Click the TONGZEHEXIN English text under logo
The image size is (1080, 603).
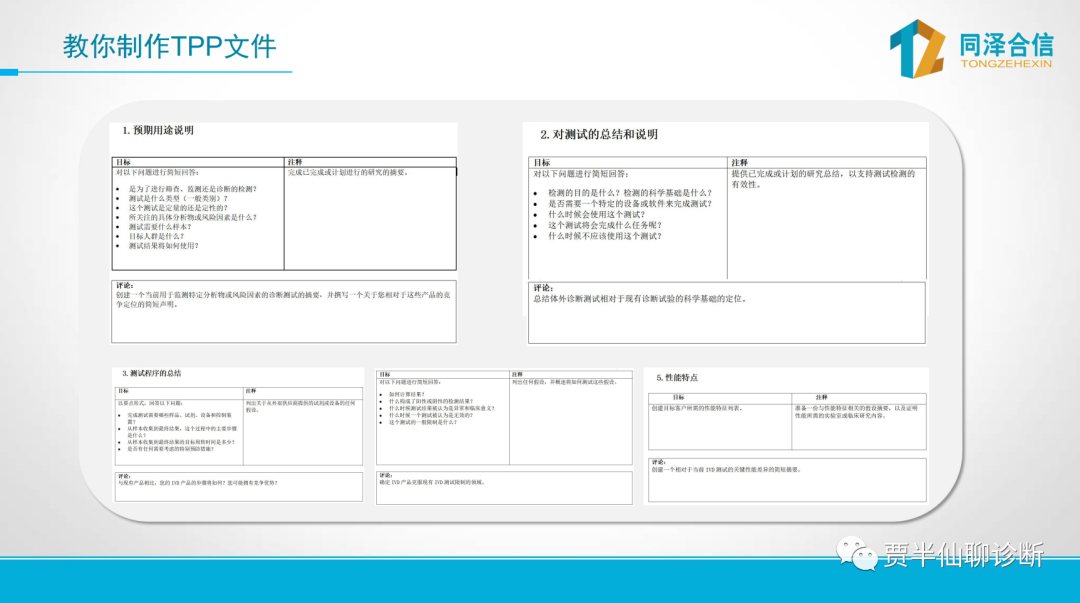[1004, 65]
